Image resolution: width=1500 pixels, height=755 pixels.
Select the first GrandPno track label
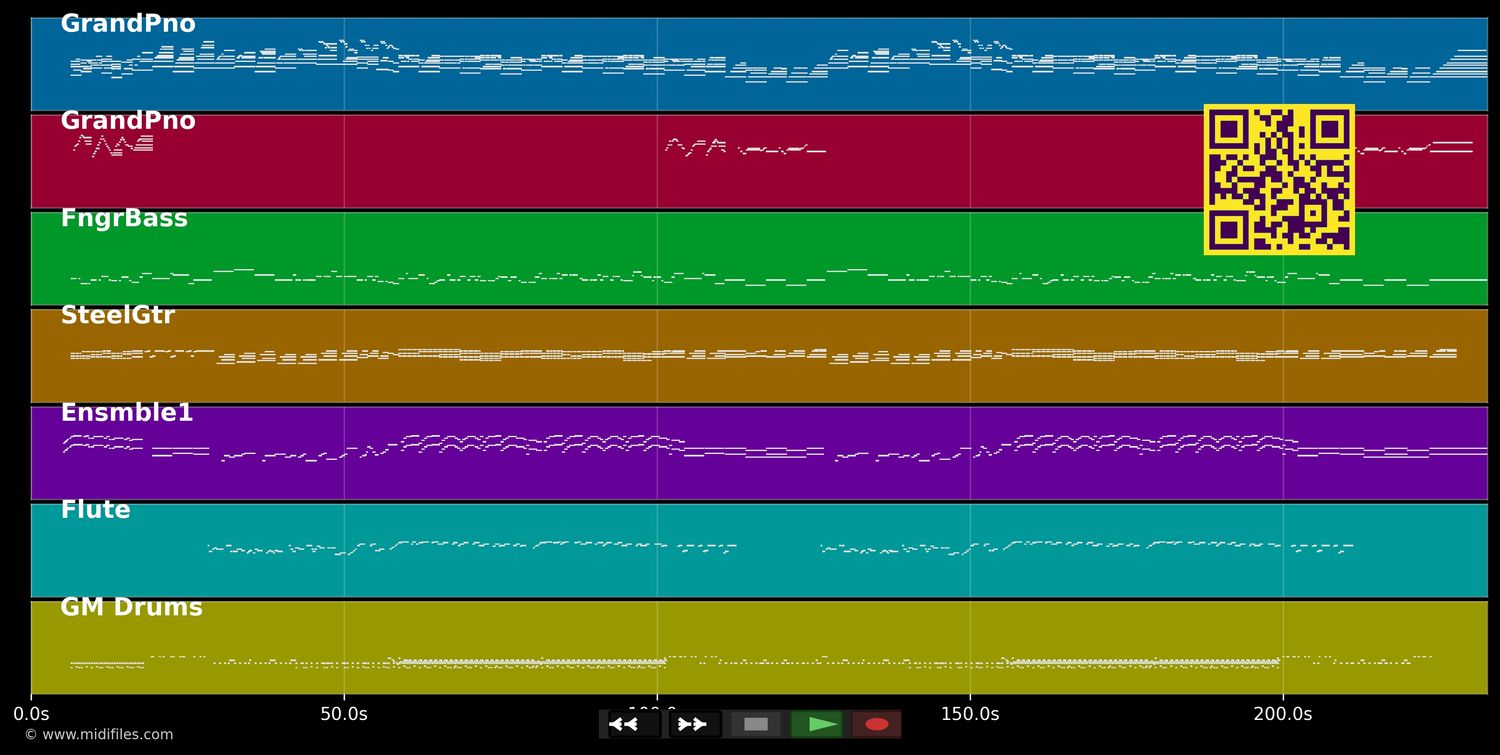pos(128,24)
